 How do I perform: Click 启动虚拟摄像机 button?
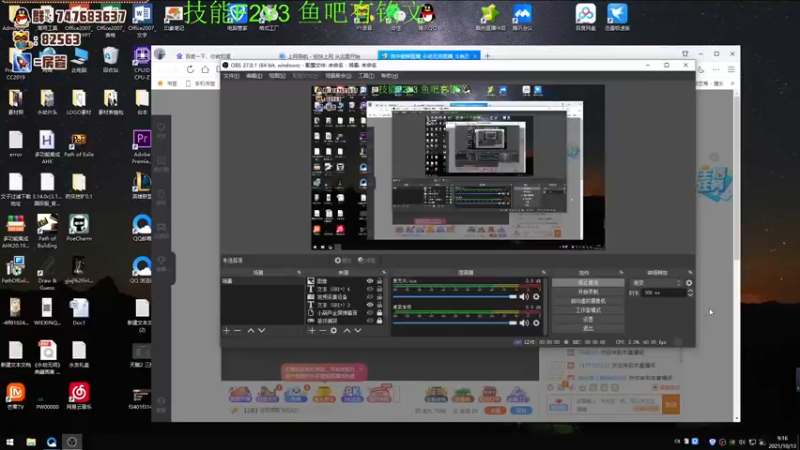(588, 301)
